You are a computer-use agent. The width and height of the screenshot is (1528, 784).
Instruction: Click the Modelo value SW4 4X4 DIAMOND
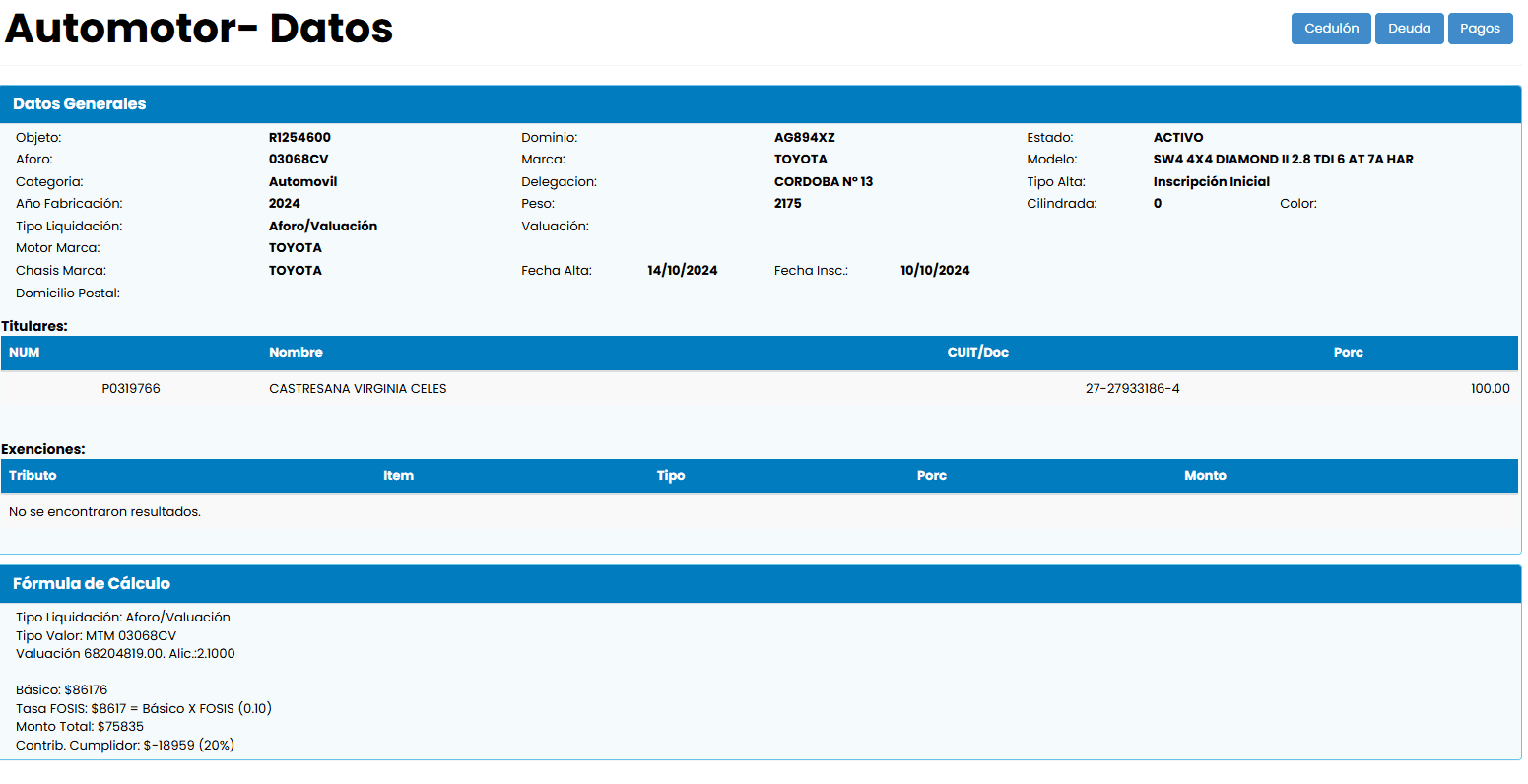pyautogui.click(x=1283, y=160)
